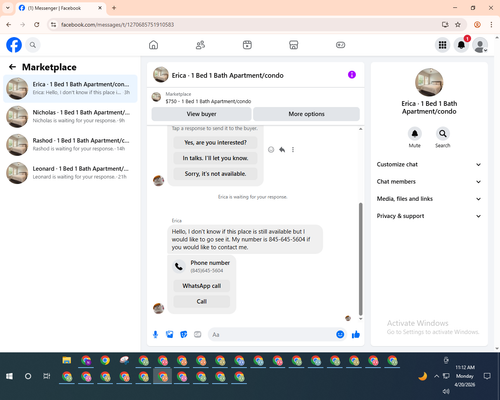Click the phone handset icon in the card
The height and width of the screenshot is (400, 500).
tap(179, 266)
